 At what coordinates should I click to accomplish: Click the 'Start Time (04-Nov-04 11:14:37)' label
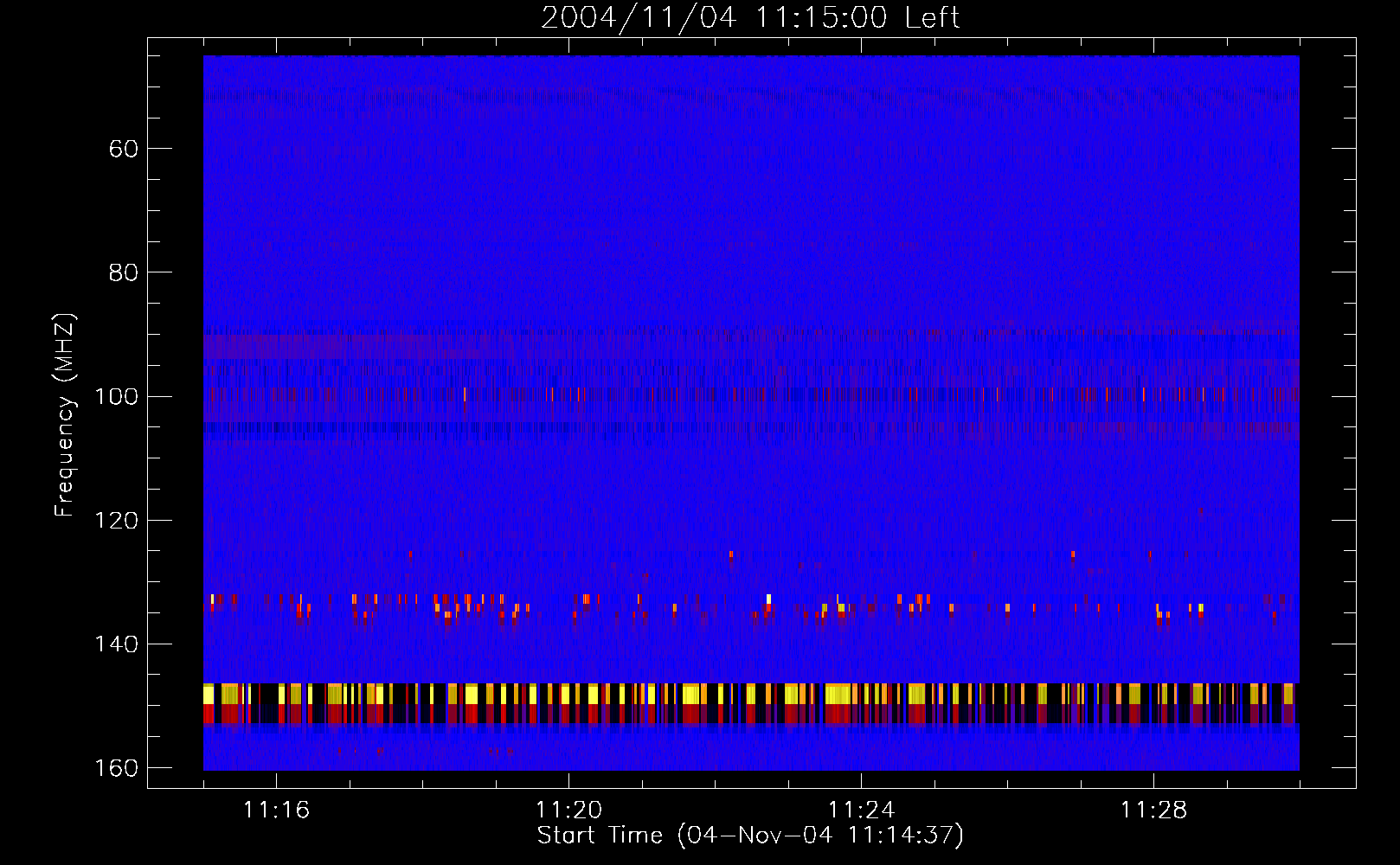750,836
